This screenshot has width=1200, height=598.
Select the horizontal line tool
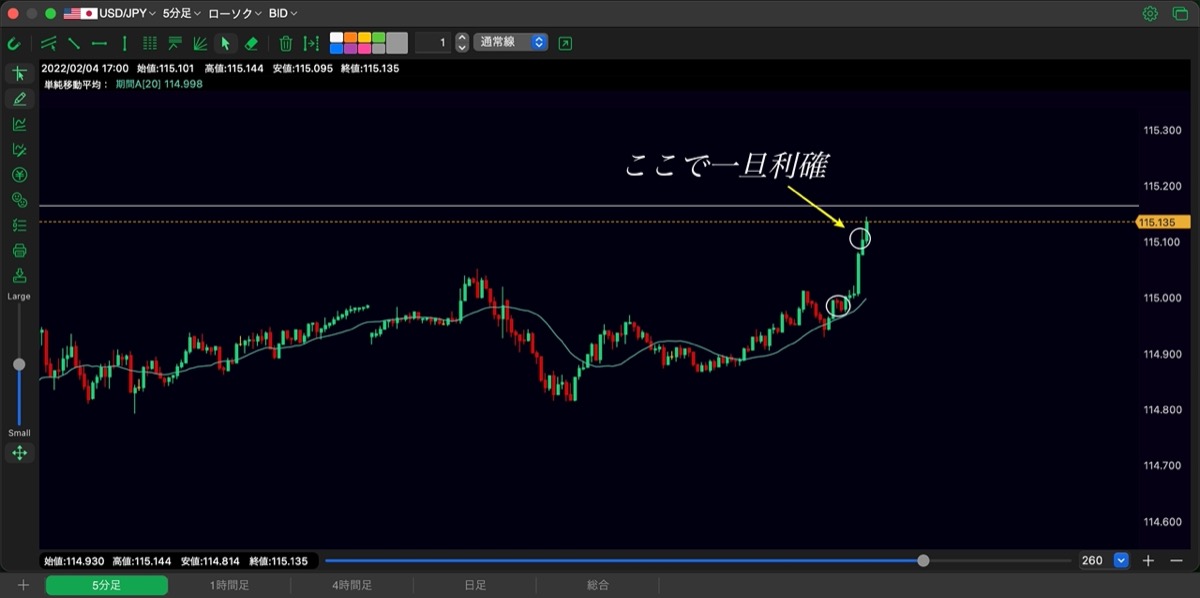click(99, 43)
